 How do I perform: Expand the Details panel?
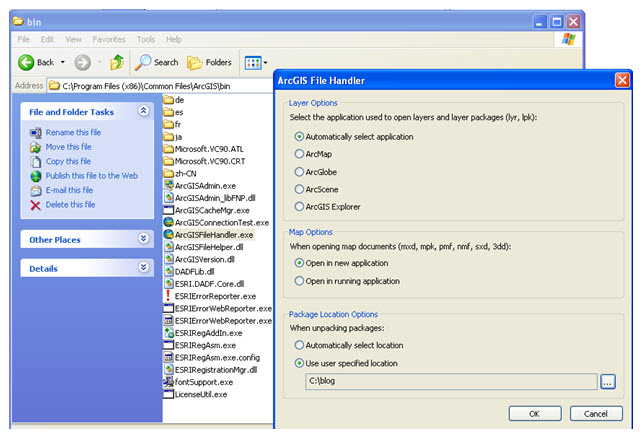point(144,267)
